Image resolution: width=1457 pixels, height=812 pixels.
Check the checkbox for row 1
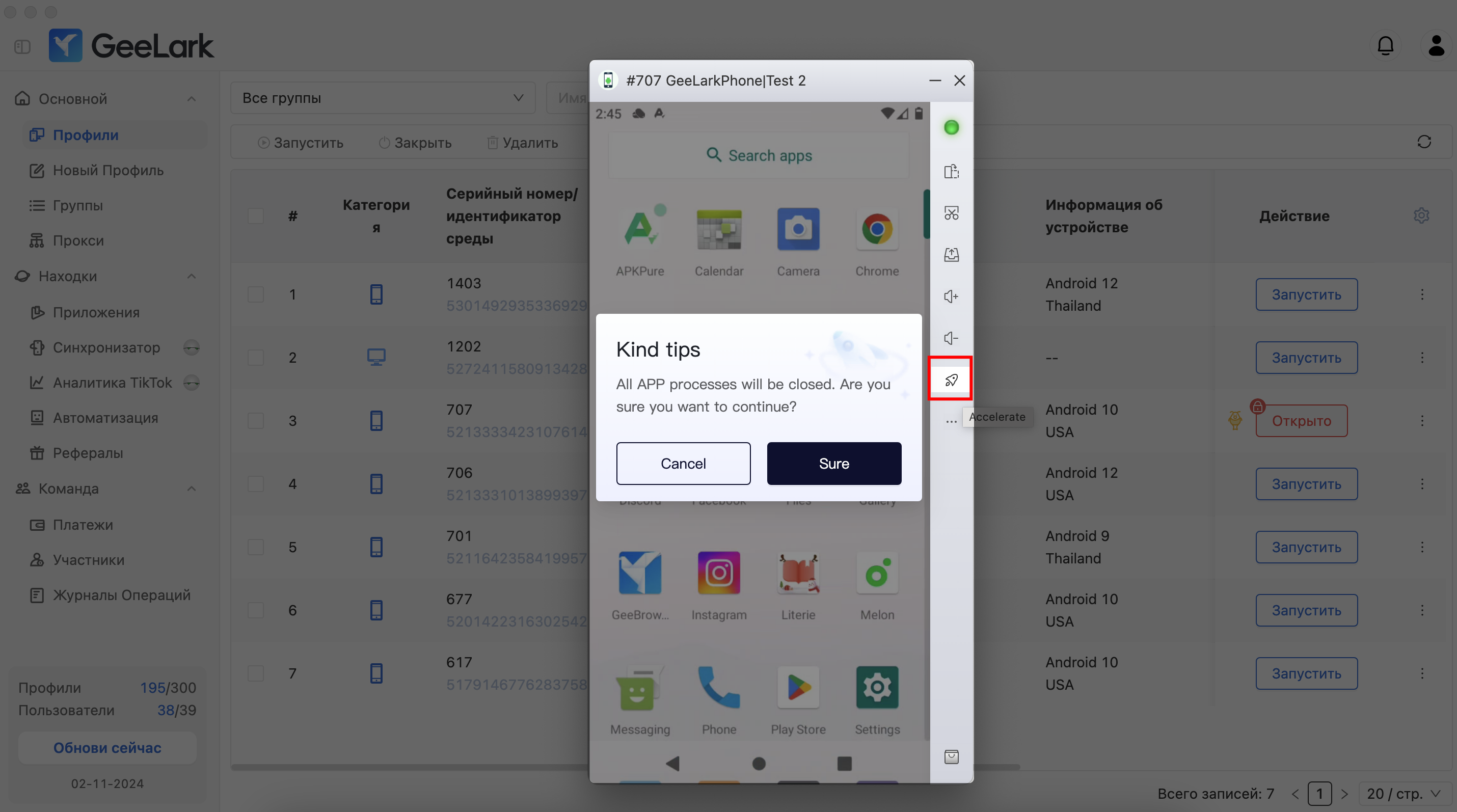256,294
